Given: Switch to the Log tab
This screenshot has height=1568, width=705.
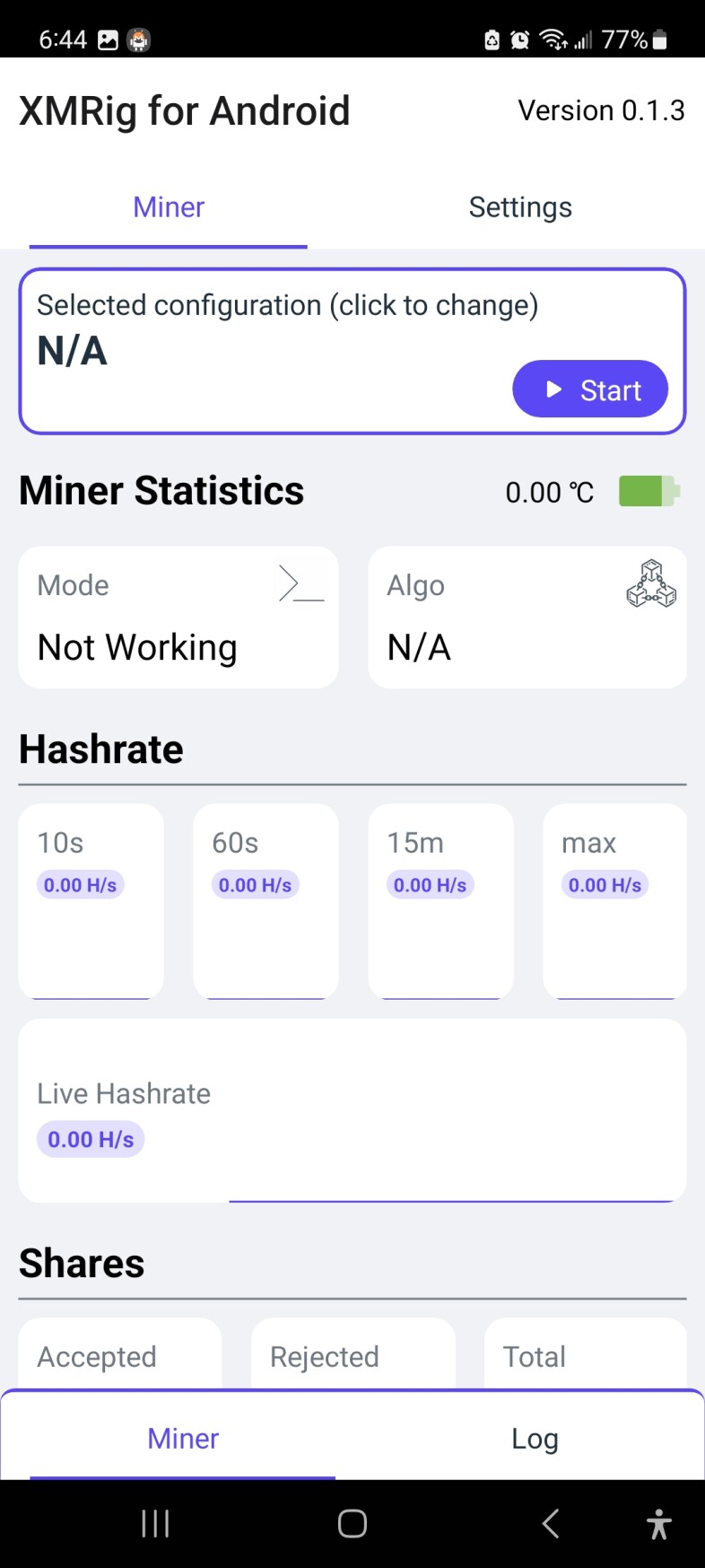Looking at the screenshot, I should (x=535, y=1438).
